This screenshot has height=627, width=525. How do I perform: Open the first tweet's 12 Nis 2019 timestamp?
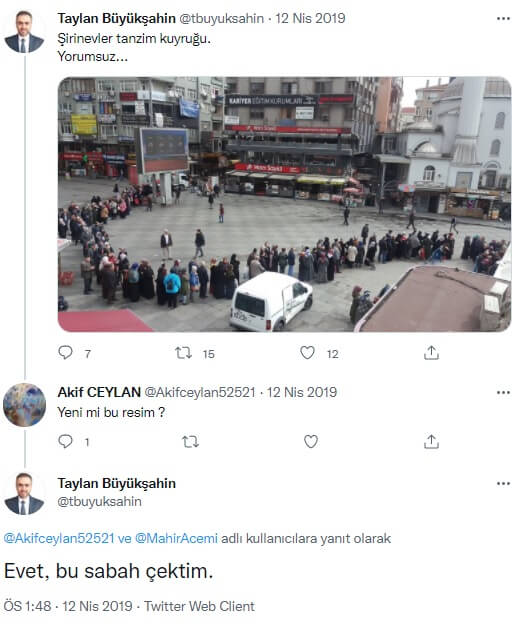[310, 18]
